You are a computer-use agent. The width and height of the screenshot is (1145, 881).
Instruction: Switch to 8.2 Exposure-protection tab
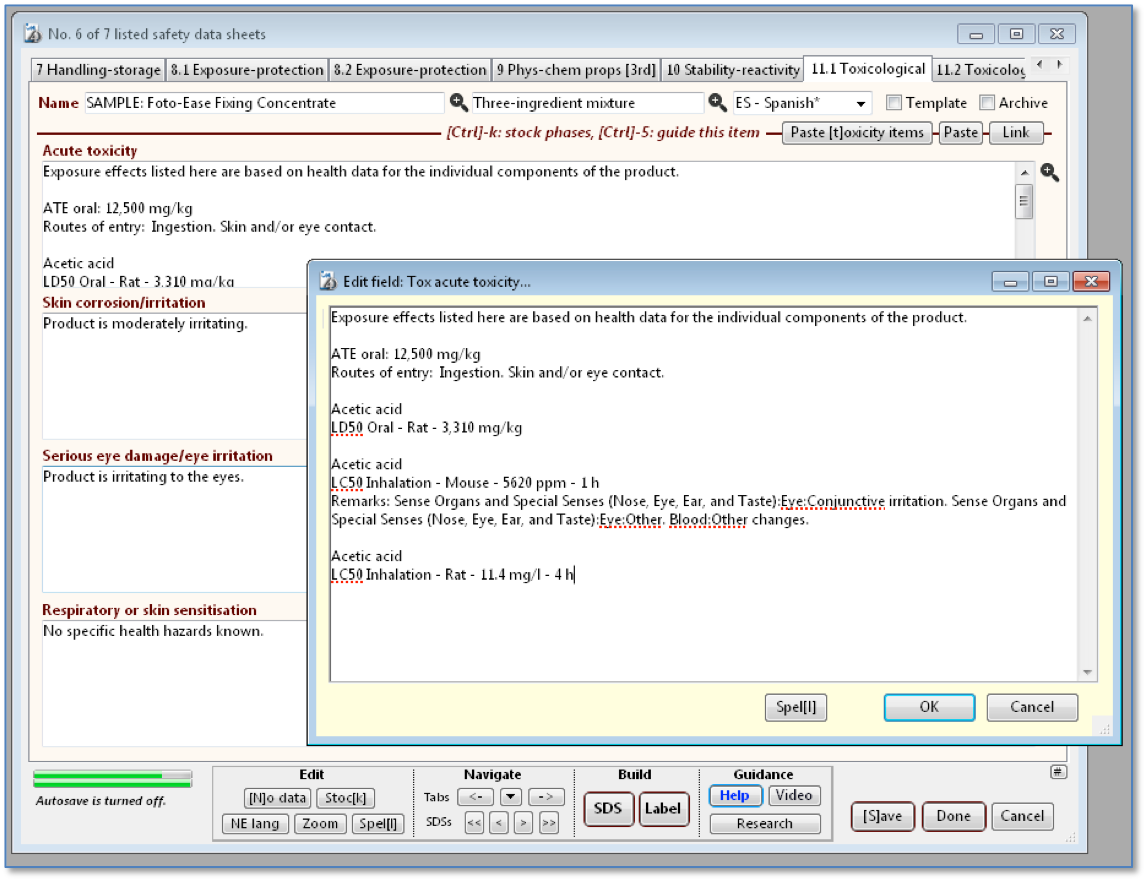point(410,70)
